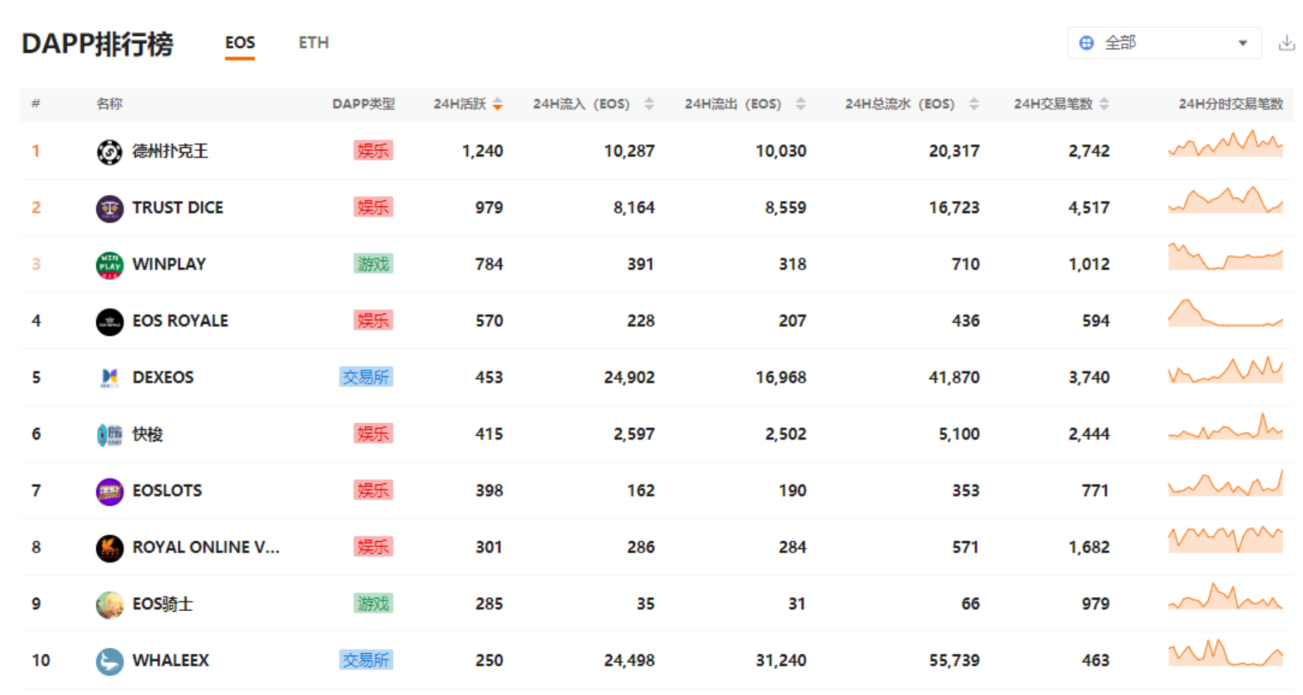Click the 娱乐 tag for EOS ROYALE

[x=373, y=320]
